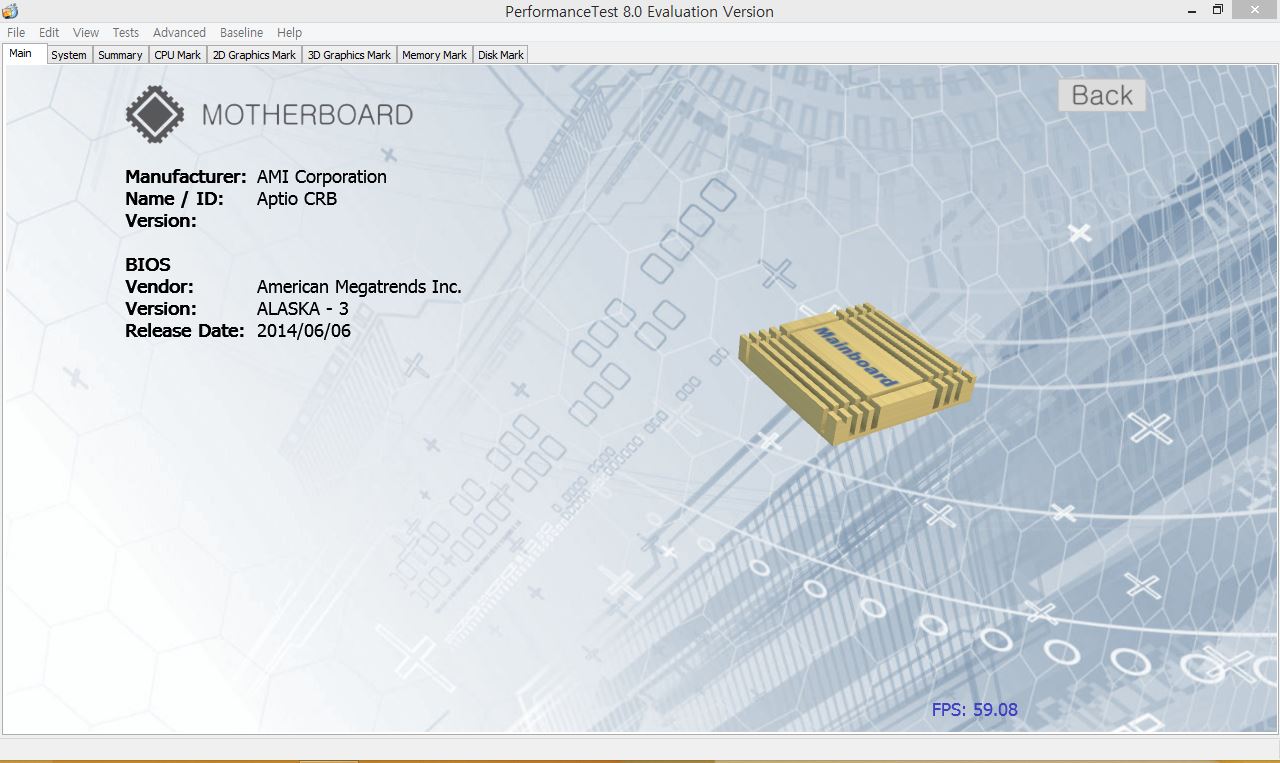
Task: Open the View menu
Action: point(86,32)
